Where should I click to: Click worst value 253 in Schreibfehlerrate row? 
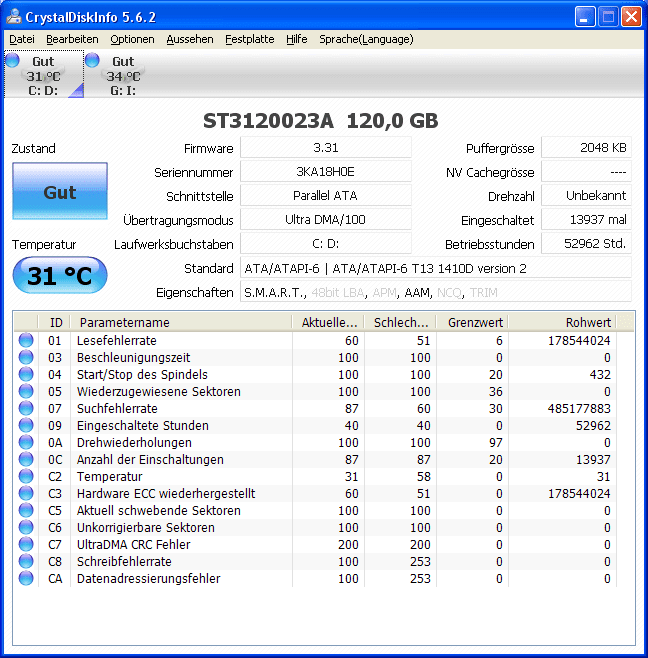(420, 561)
